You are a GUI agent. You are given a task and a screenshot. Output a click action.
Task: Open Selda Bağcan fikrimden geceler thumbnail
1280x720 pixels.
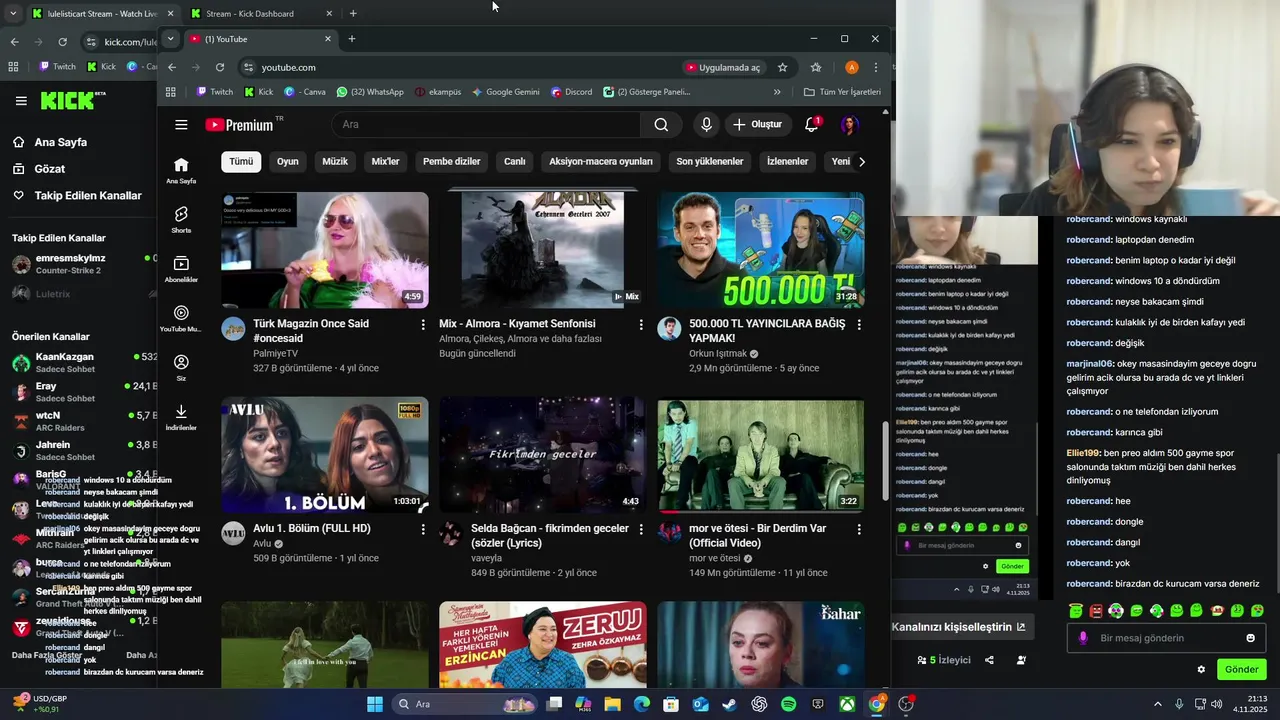pyautogui.click(x=543, y=454)
